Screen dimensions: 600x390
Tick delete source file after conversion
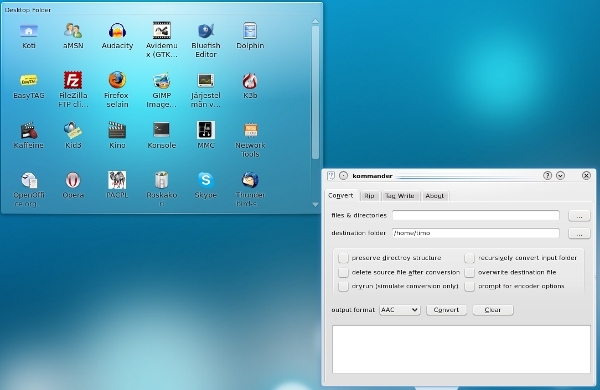click(343, 272)
